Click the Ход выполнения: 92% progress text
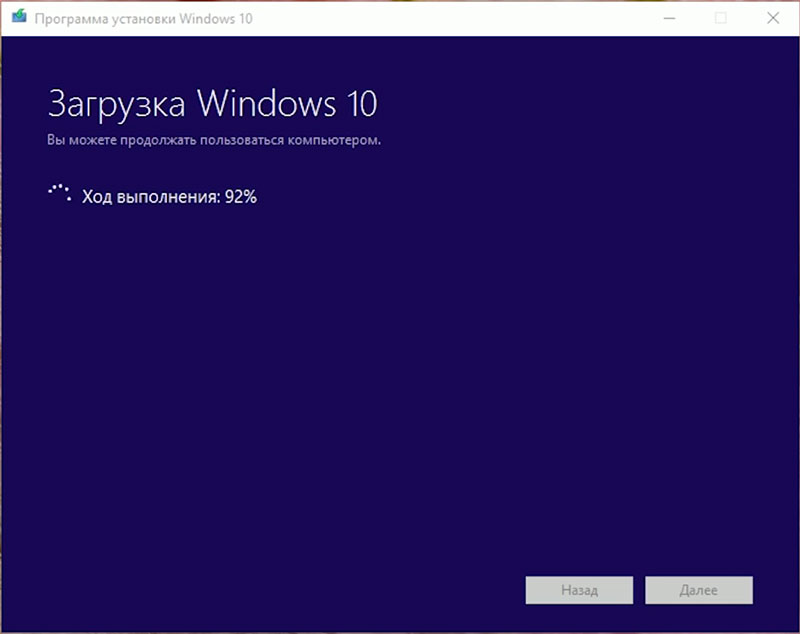This screenshot has width=800, height=634. click(168, 197)
